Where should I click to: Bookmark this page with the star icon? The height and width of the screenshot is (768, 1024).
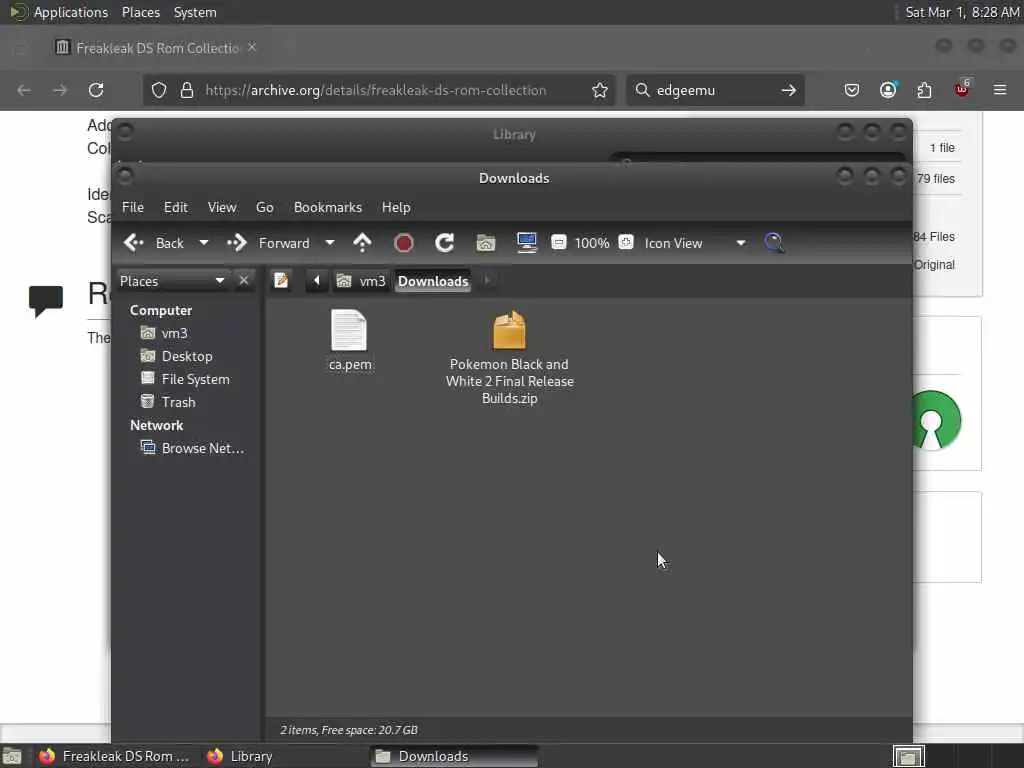(x=600, y=90)
